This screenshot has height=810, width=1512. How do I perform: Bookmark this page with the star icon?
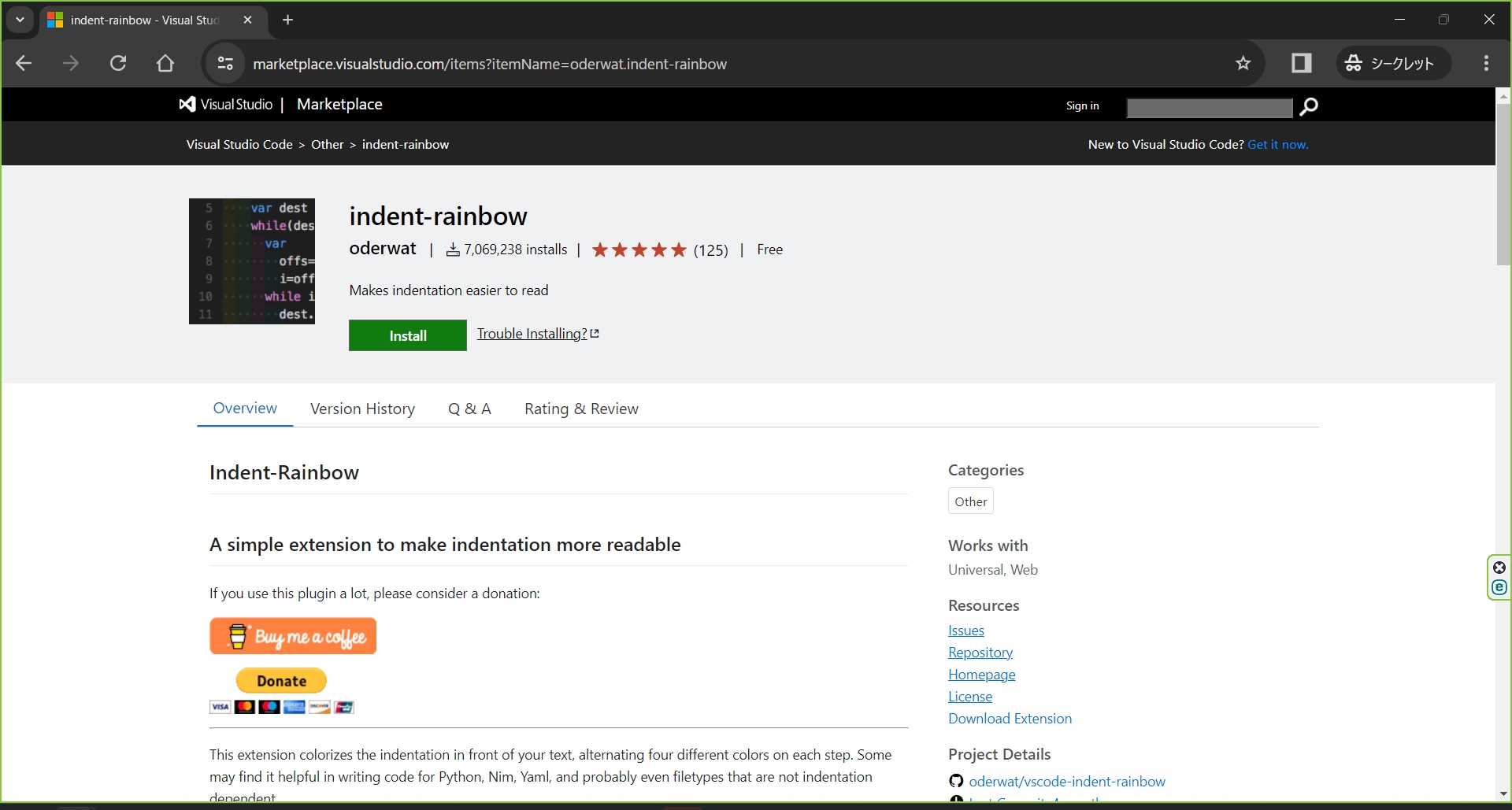pyautogui.click(x=1243, y=64)
